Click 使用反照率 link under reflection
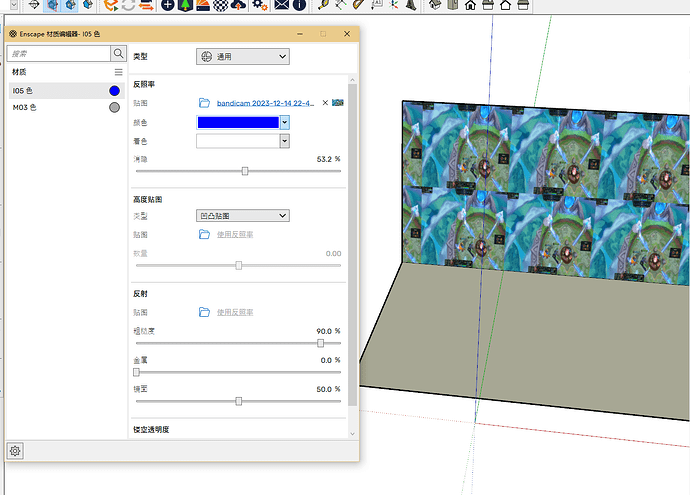Image resolution: width=690 pixels, height=495 pixels. pyautogui.click(x=235, y=312)
